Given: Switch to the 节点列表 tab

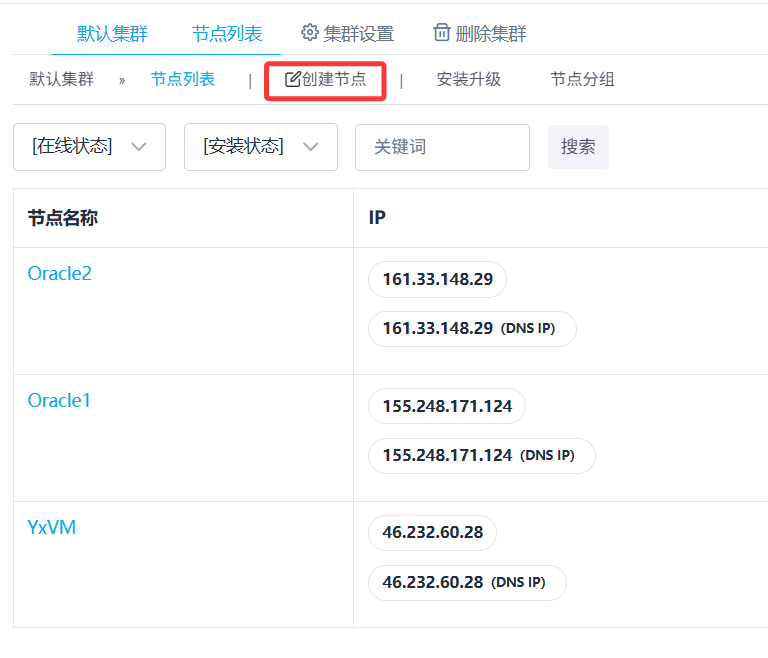Looking at the screenshot, I should click(227, 34).
